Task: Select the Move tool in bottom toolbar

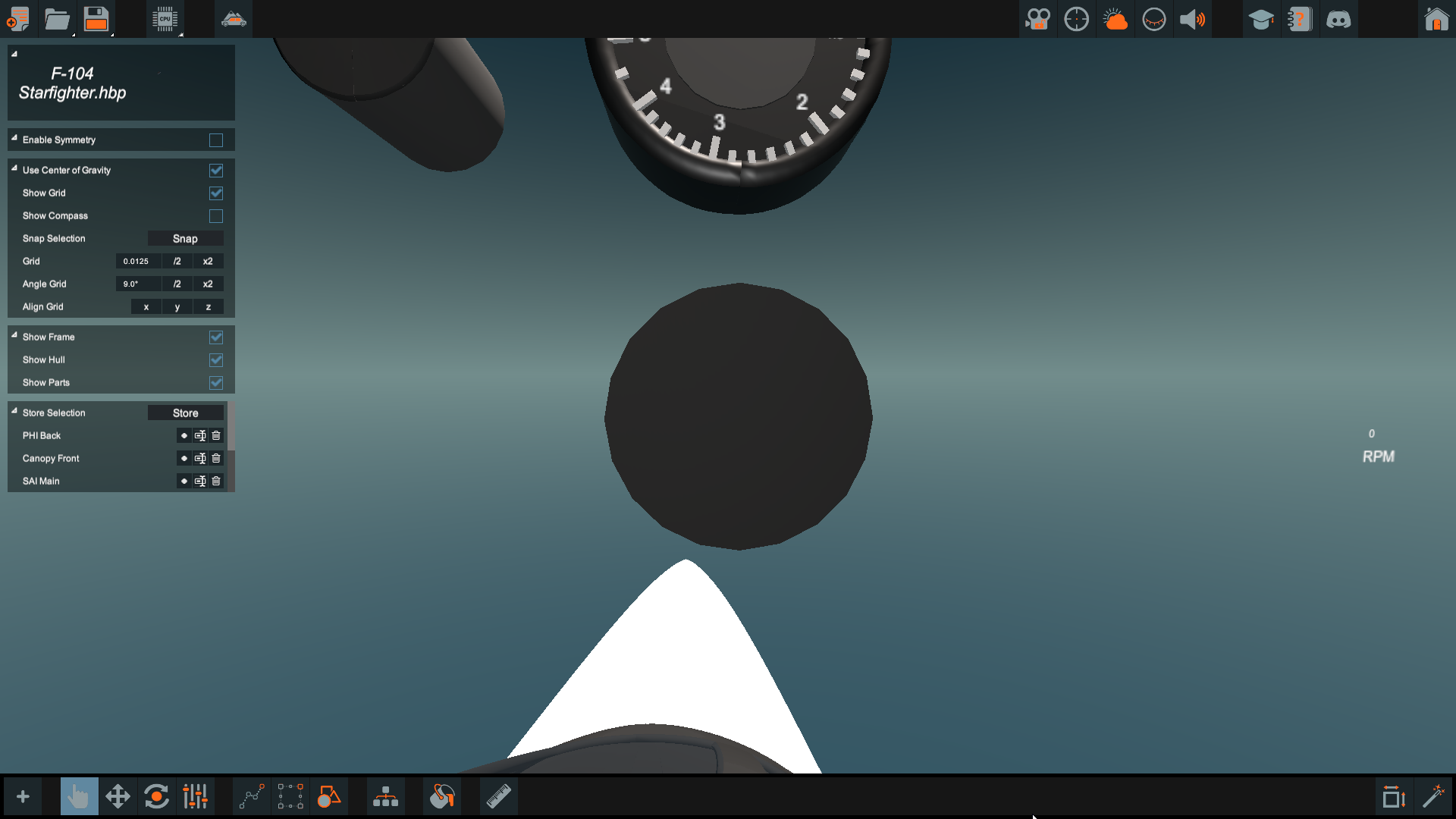Action: [118, 797]
